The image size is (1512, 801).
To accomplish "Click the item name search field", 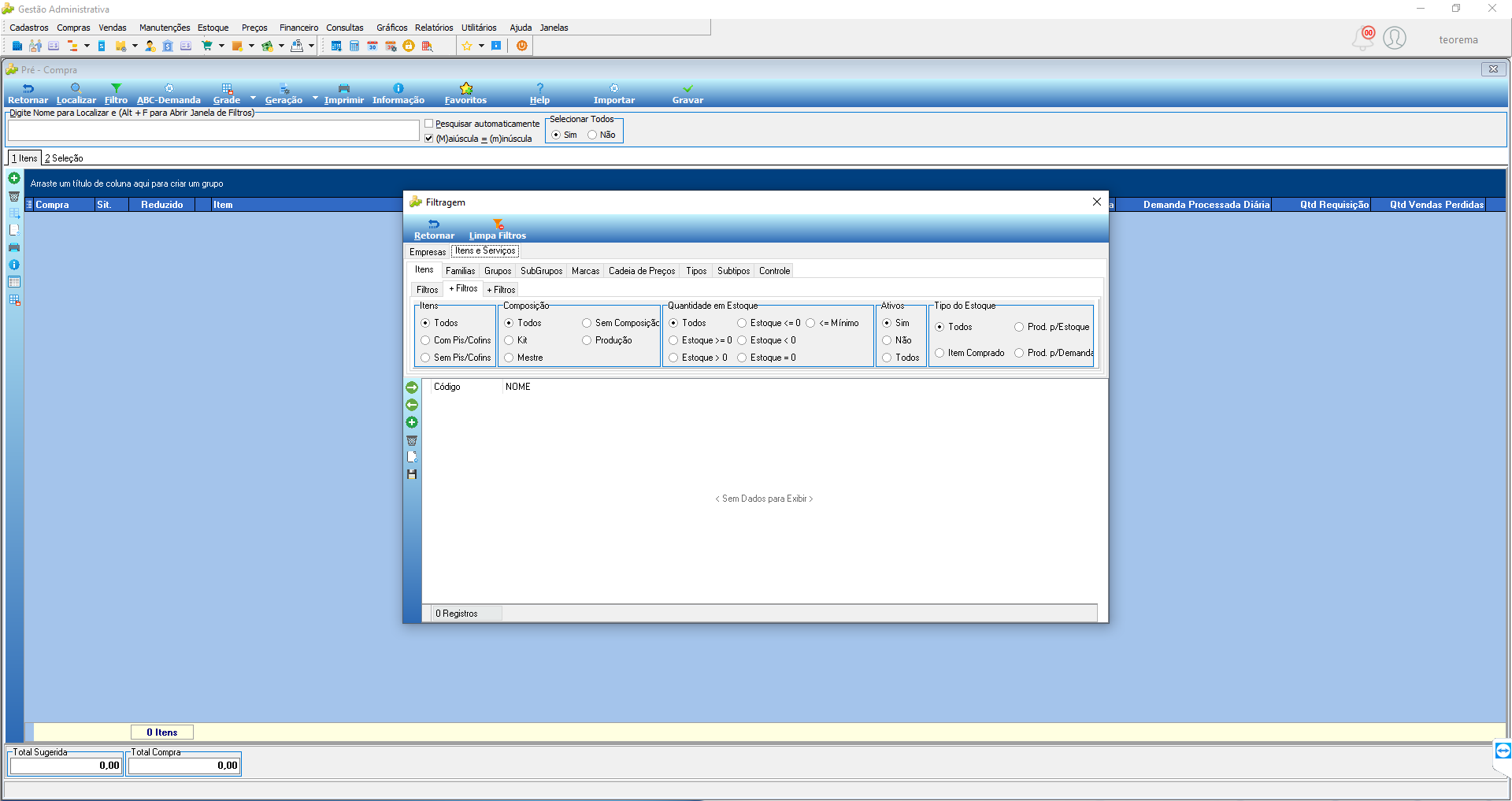I will click(213, 131).
